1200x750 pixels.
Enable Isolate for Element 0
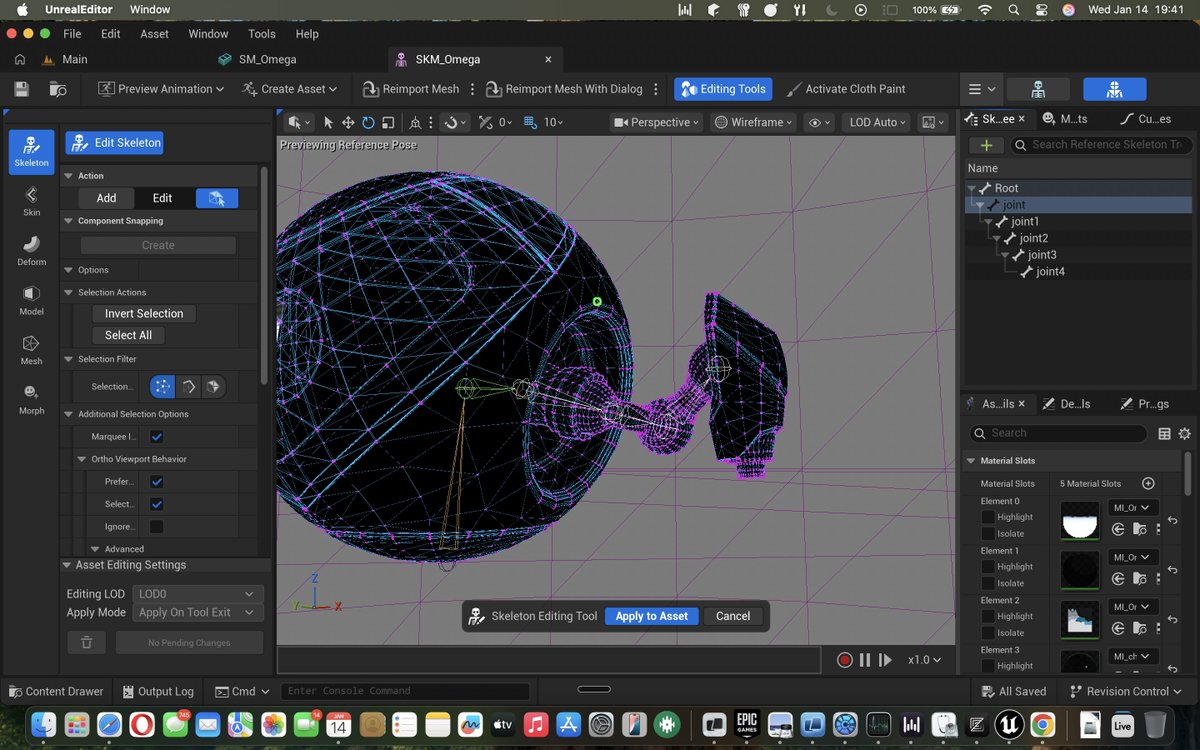coord(988,533)
